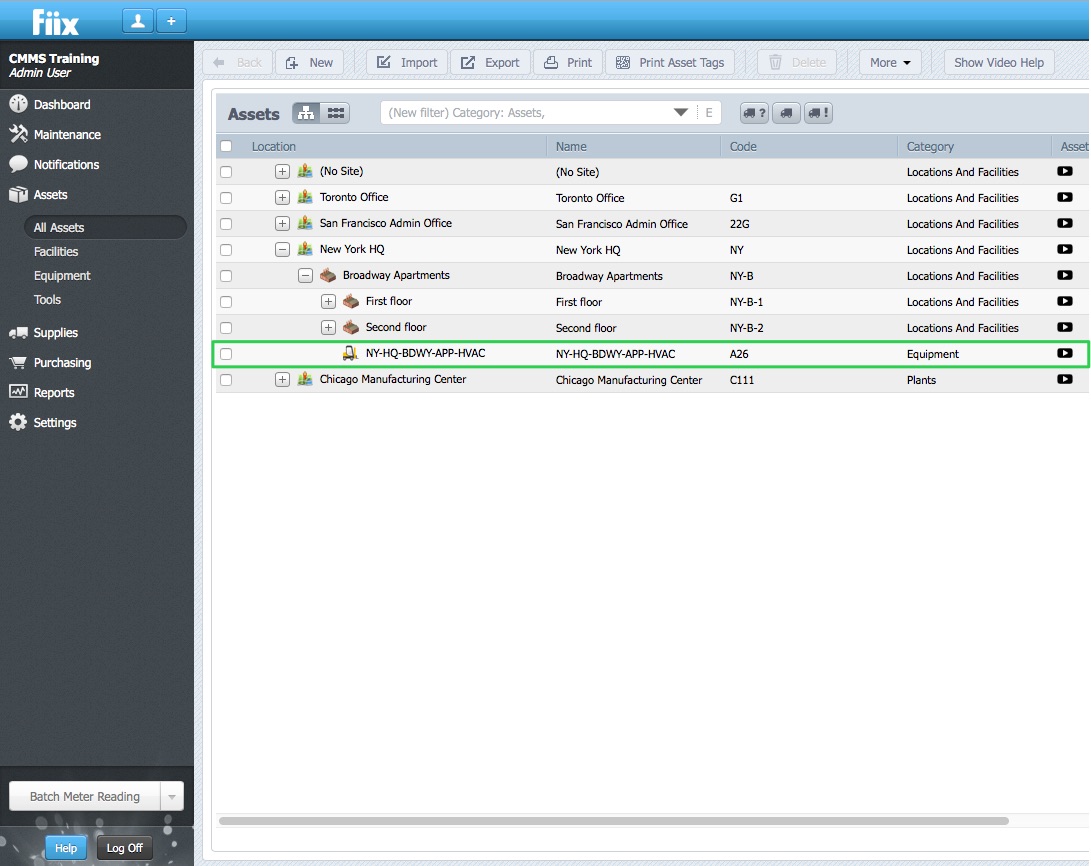Open the asset filter dropdown arrow
The width and height of the screenshot is (1091, 866).
click(680, 113)
